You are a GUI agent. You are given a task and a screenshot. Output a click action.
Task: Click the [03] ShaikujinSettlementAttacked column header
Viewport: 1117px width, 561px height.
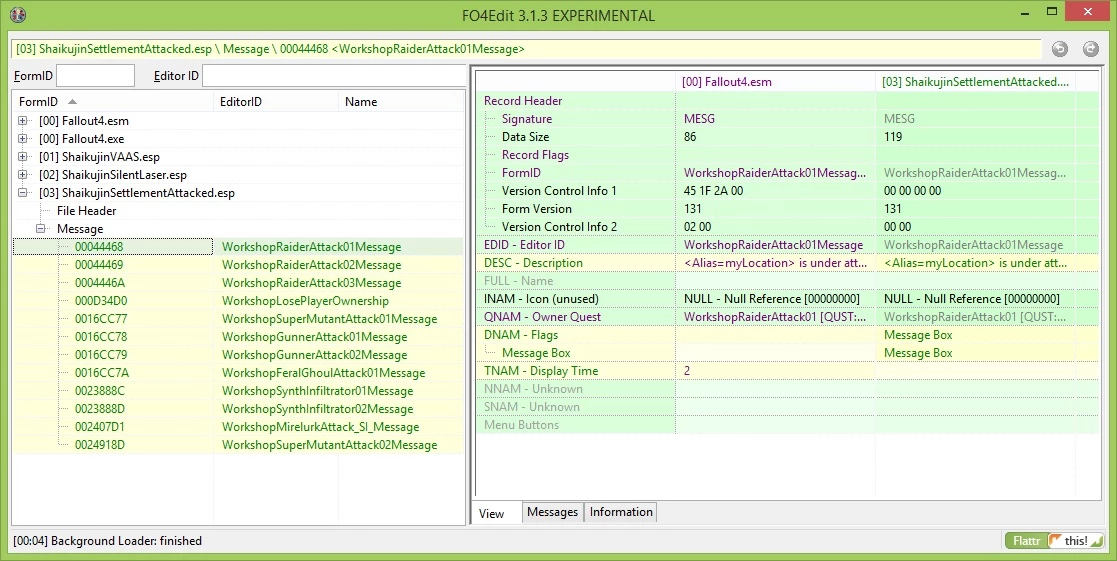(975, 82)
